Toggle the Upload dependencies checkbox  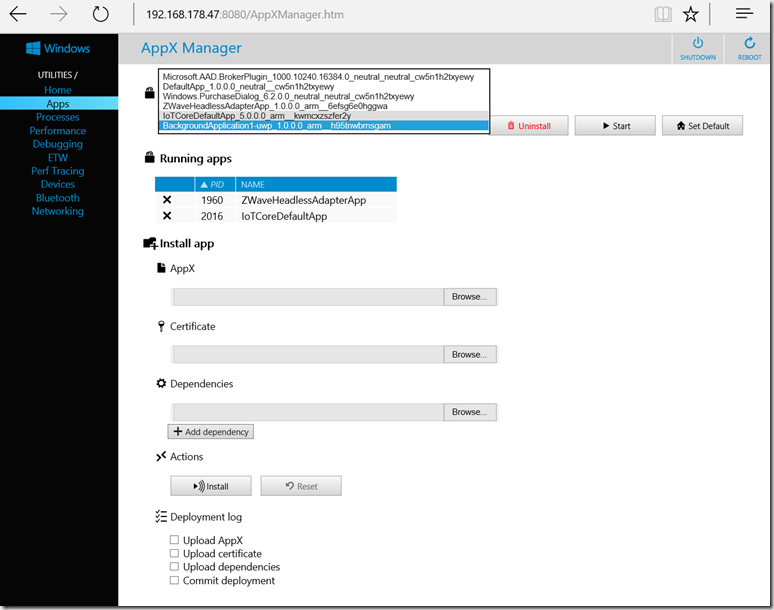pyautogui.click(x=174, y=566)
